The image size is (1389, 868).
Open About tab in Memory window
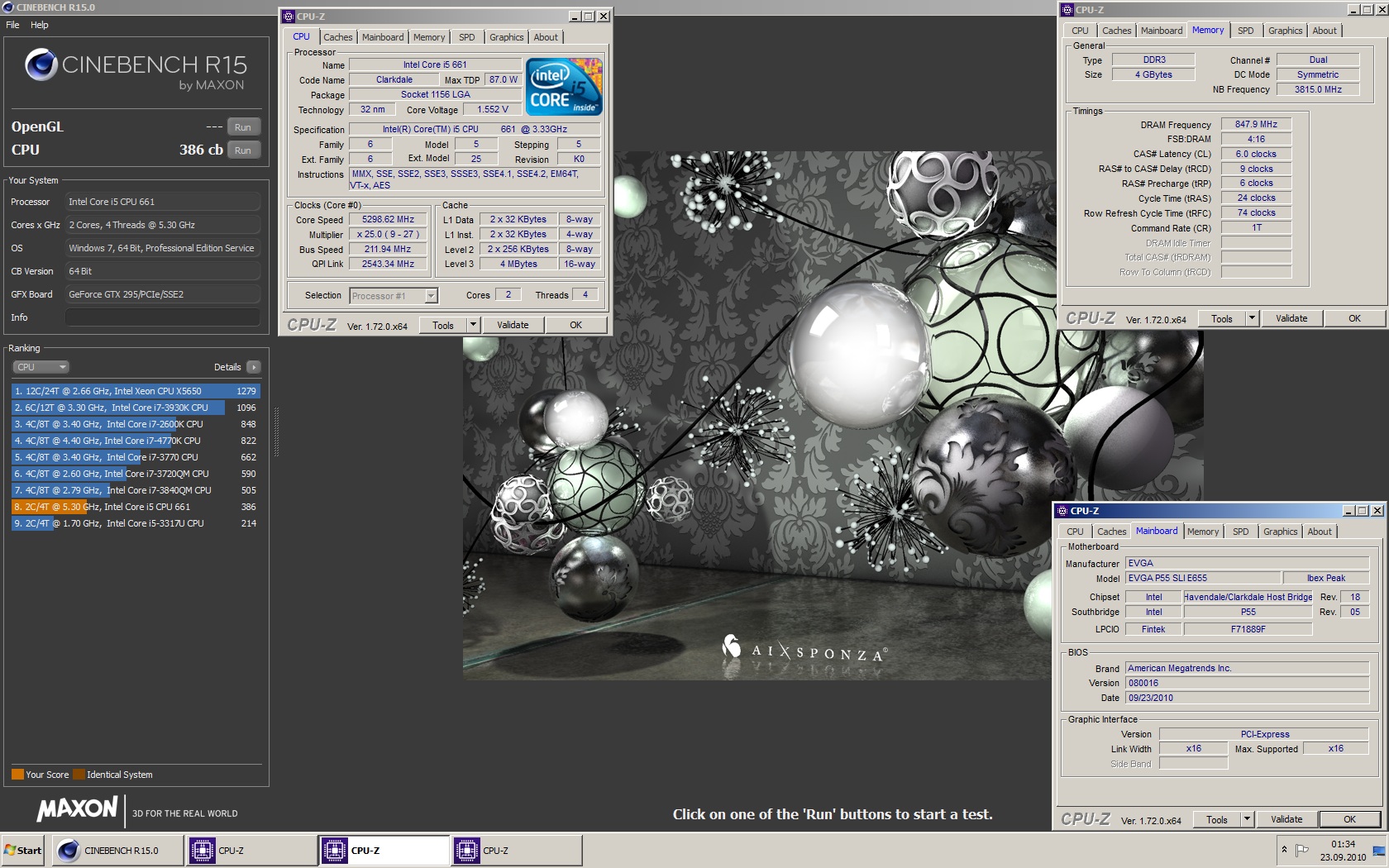[1325, 31]
